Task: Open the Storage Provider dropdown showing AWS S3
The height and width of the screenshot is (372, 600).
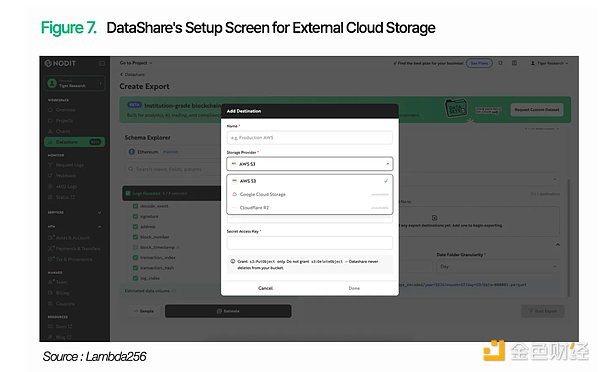Action: coord(310,164)
